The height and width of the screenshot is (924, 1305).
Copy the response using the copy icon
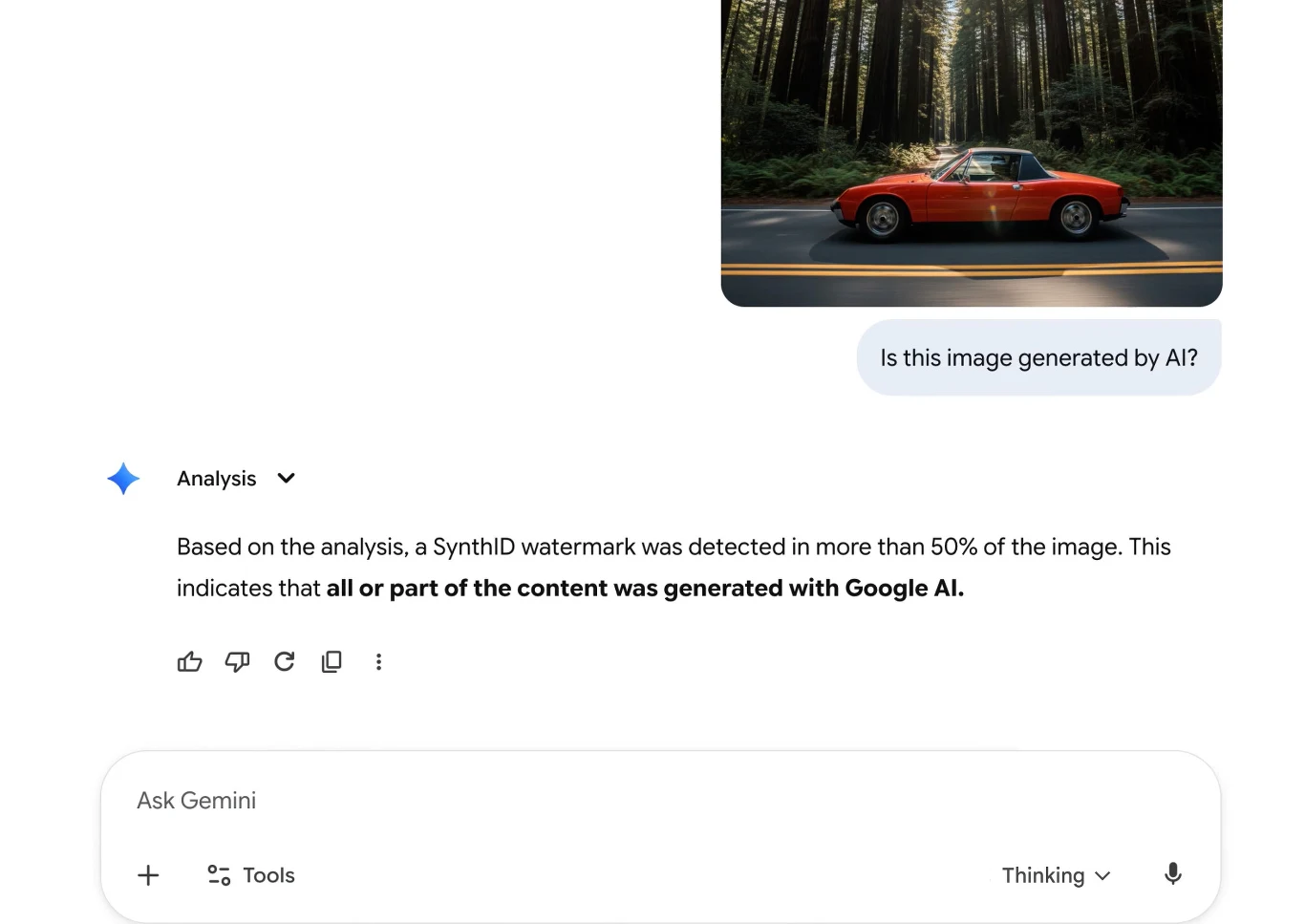pyautogui.click(x=332, y=662)
